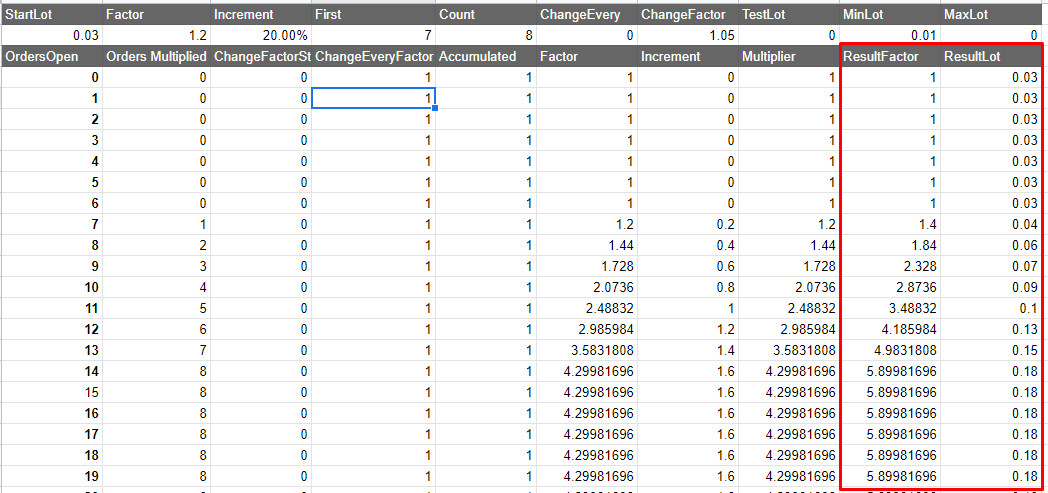Image resolution: width=1048 pixels, height=493 pixels.
Task: Click the MinLot header cell
Action: click(890, 13)
